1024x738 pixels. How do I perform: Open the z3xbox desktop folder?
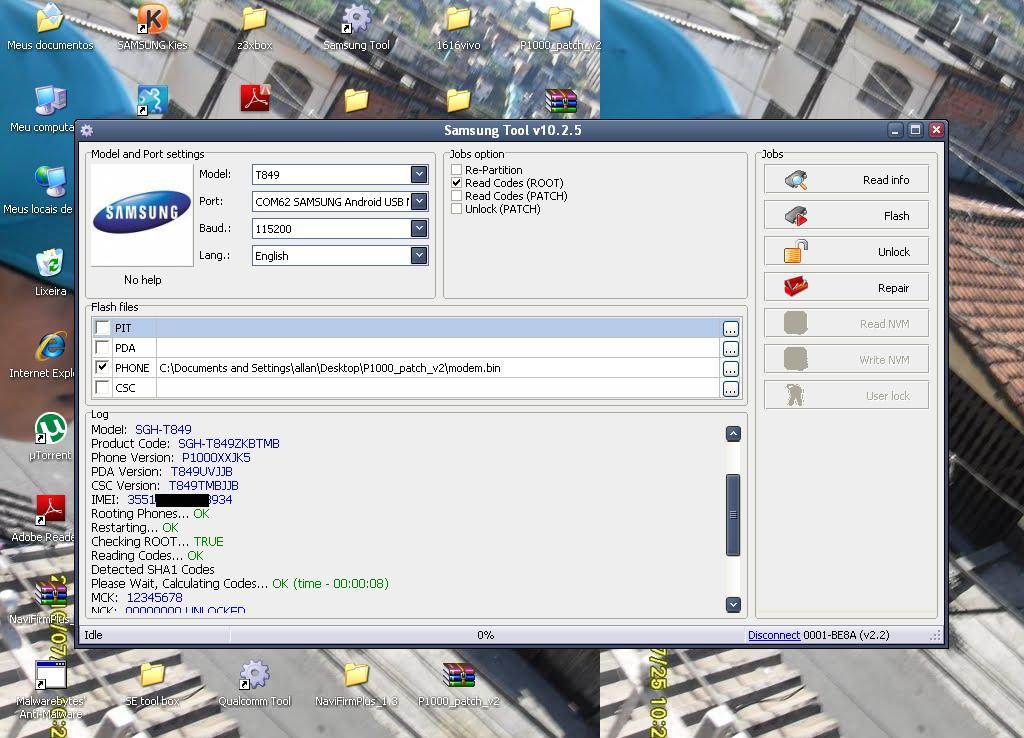254,26
